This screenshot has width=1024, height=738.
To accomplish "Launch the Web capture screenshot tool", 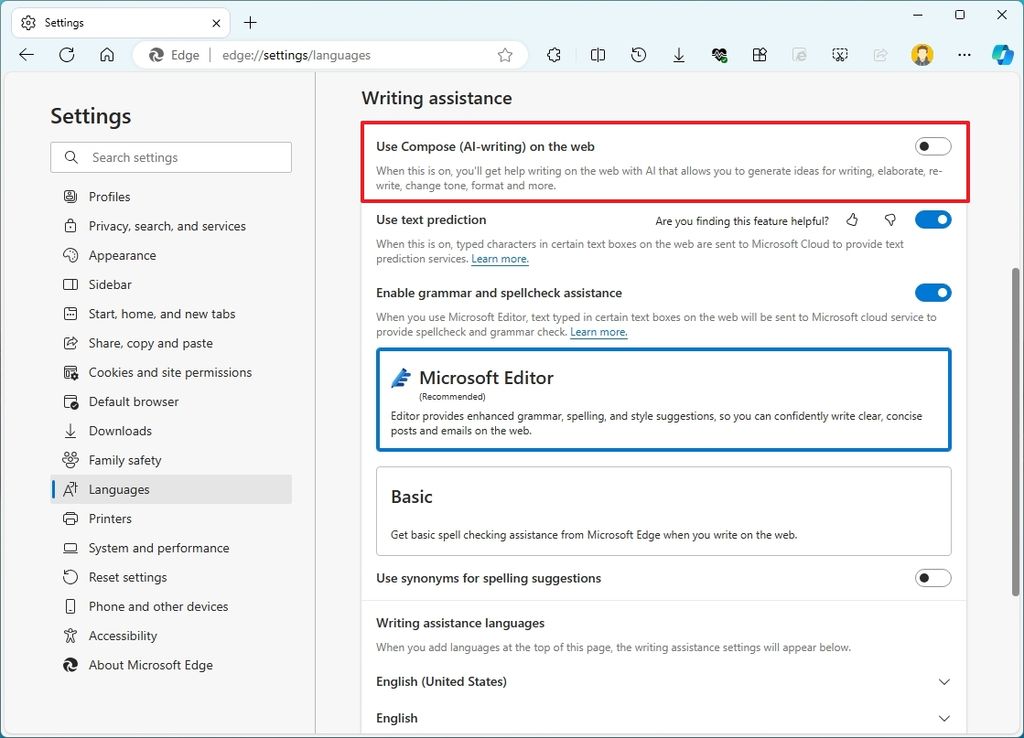I will coord(839,55).
